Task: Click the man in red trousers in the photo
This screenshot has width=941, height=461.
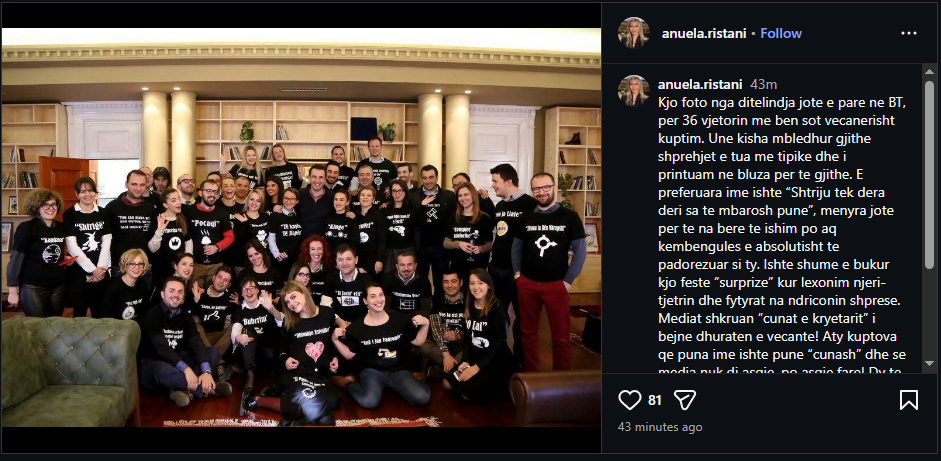Action: pyautogui.click(x=547, y=270)
